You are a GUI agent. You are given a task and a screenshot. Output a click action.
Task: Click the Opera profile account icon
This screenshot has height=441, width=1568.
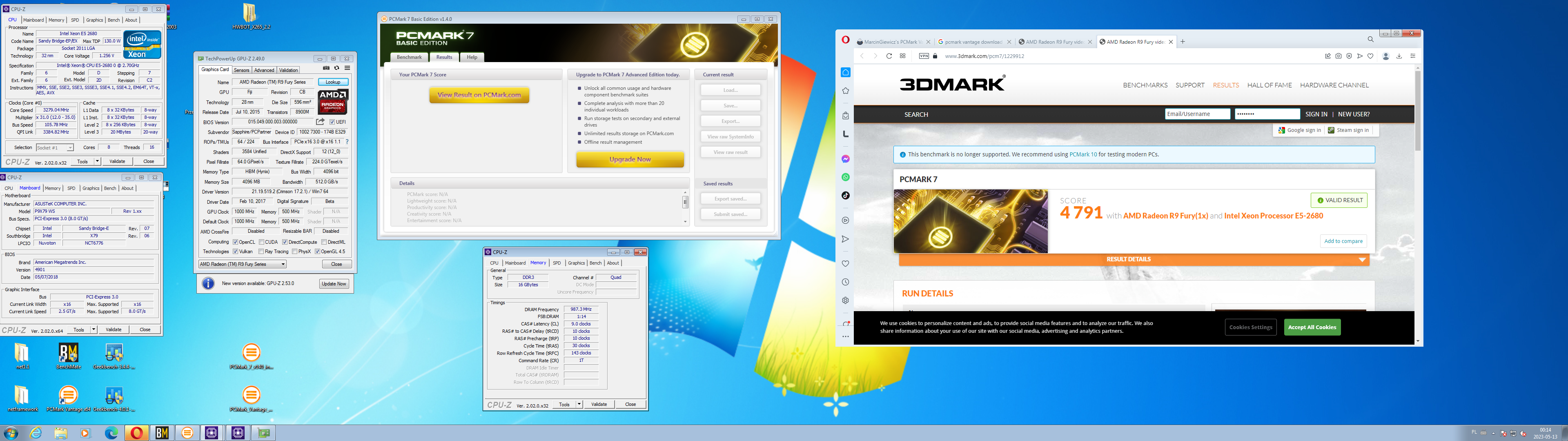pos(1386,56)
